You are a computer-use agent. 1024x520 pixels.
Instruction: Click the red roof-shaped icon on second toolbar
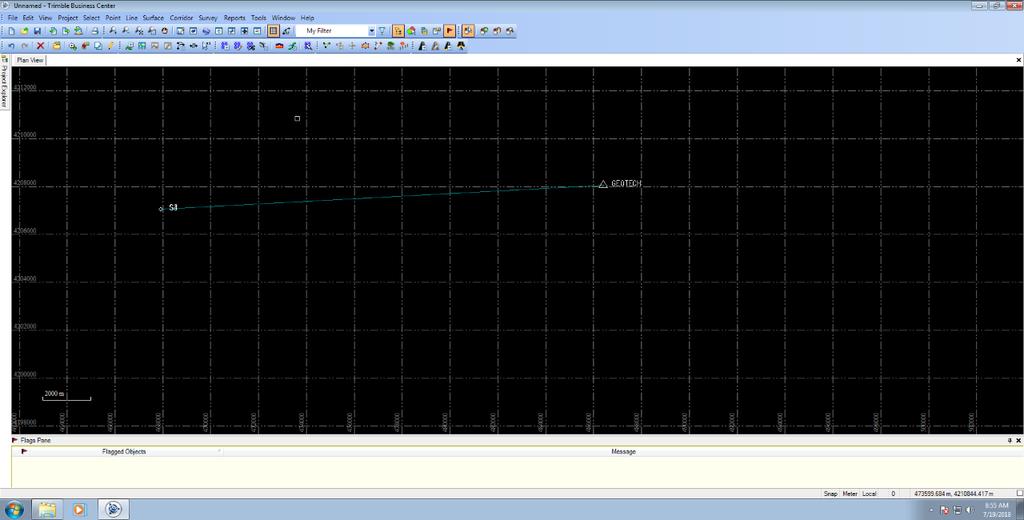pos(280,46)
